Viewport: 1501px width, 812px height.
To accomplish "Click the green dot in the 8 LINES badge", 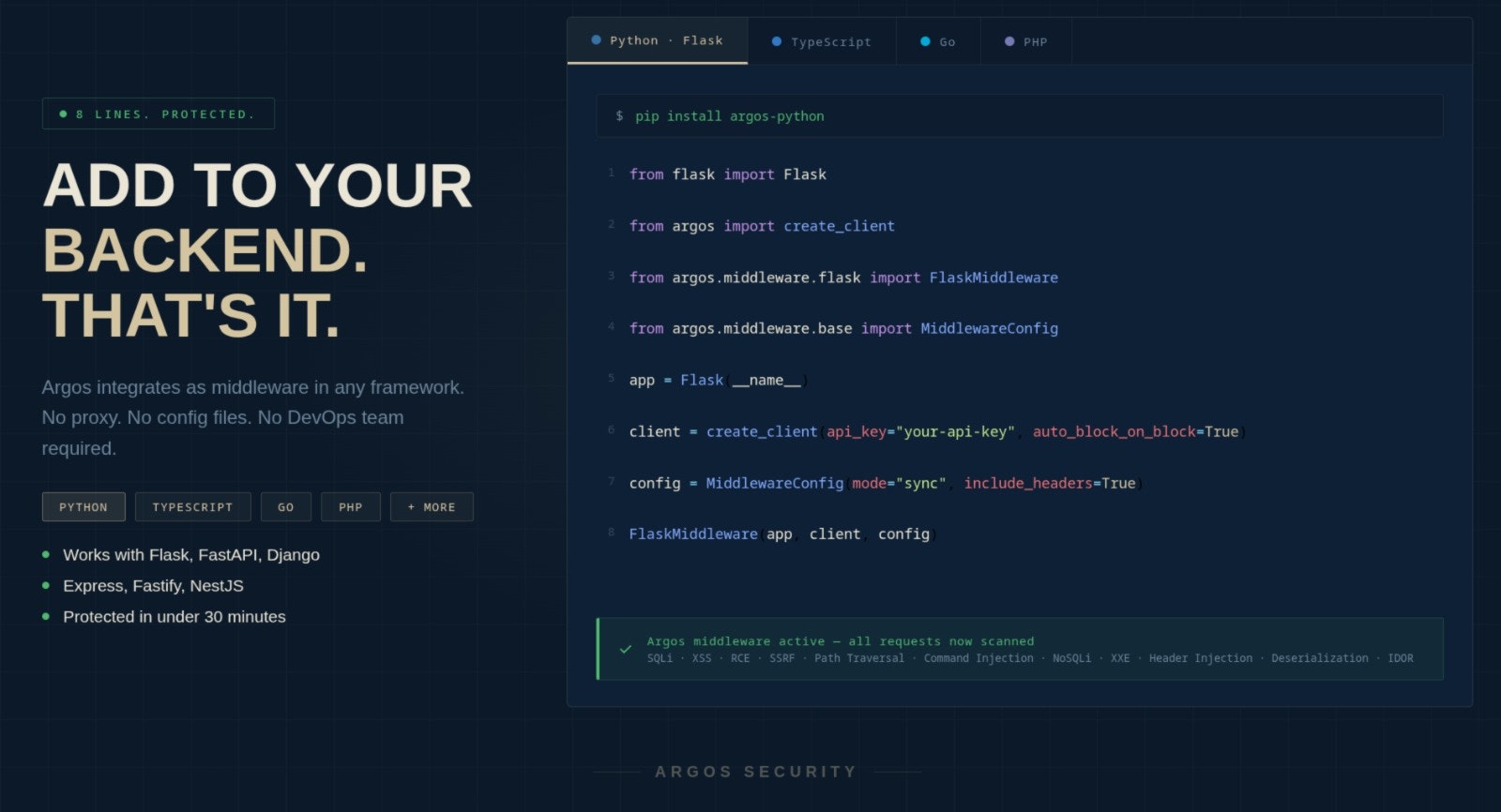I will [x=64, y=114].
